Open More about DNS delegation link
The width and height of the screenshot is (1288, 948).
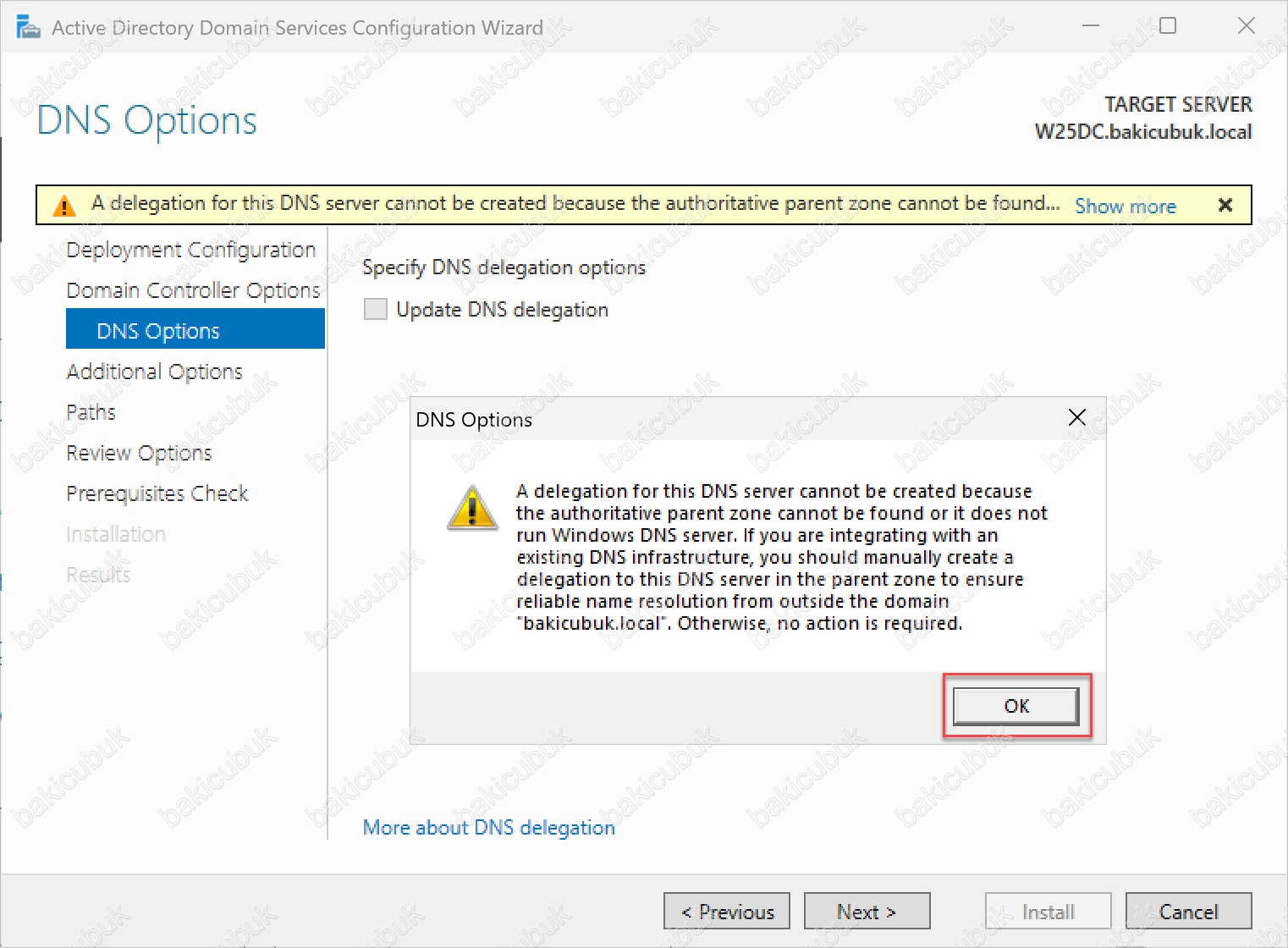pyautogui.click(x=489, y=827)
